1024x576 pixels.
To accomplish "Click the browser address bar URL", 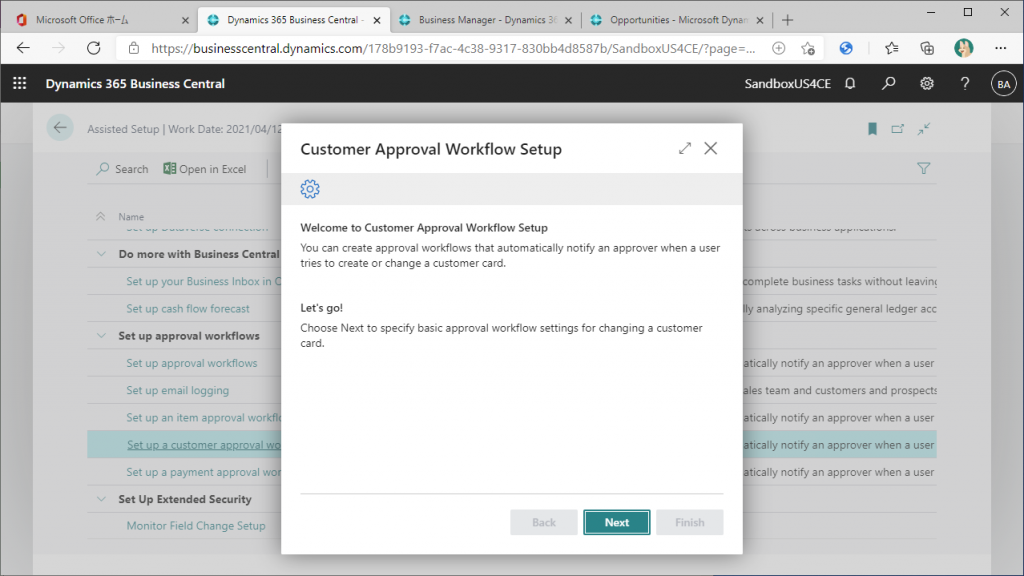I will tap(453, 48).
